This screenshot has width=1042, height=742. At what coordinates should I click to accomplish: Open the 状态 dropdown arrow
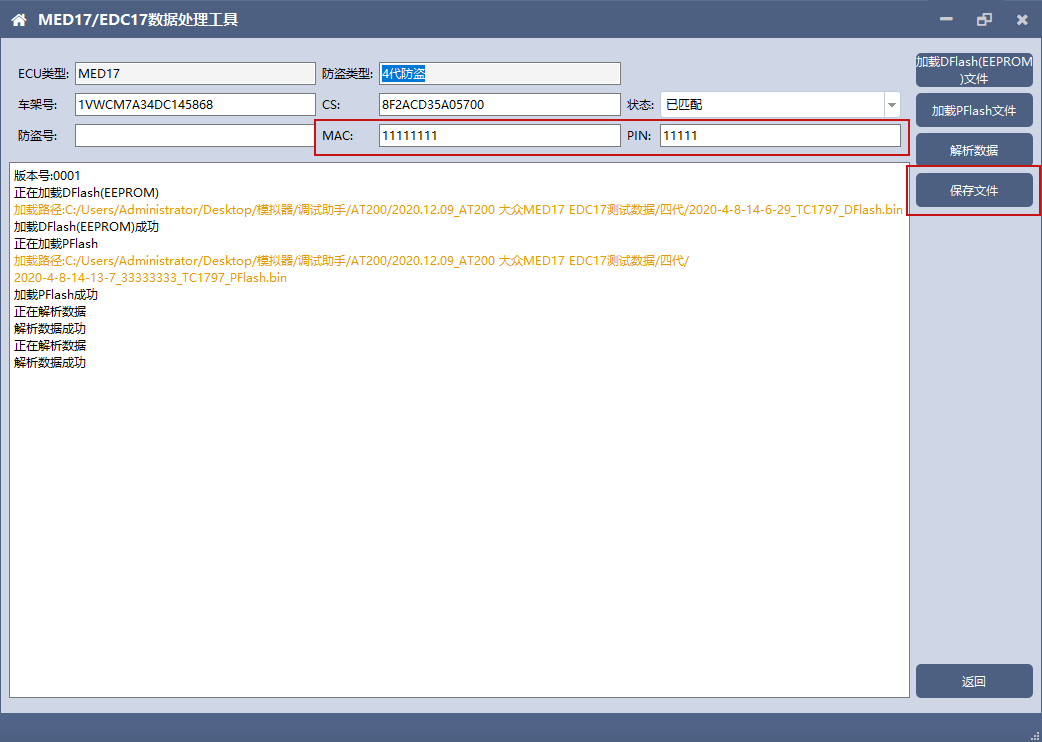[x=892, y=105]
